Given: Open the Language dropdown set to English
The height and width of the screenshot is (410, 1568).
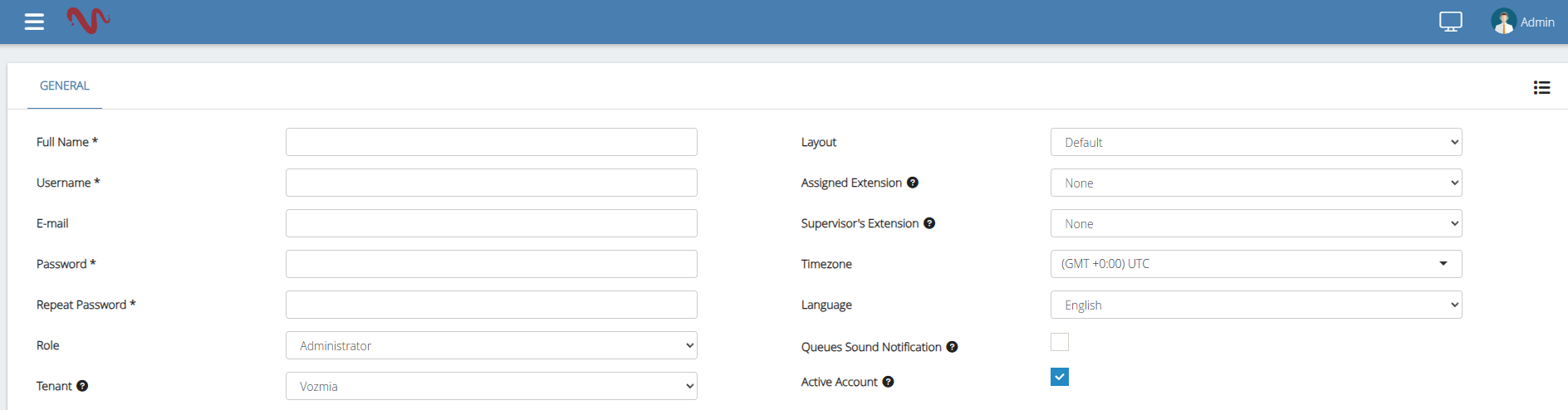Looking at the screenshot, I should tap(1256, 305).
